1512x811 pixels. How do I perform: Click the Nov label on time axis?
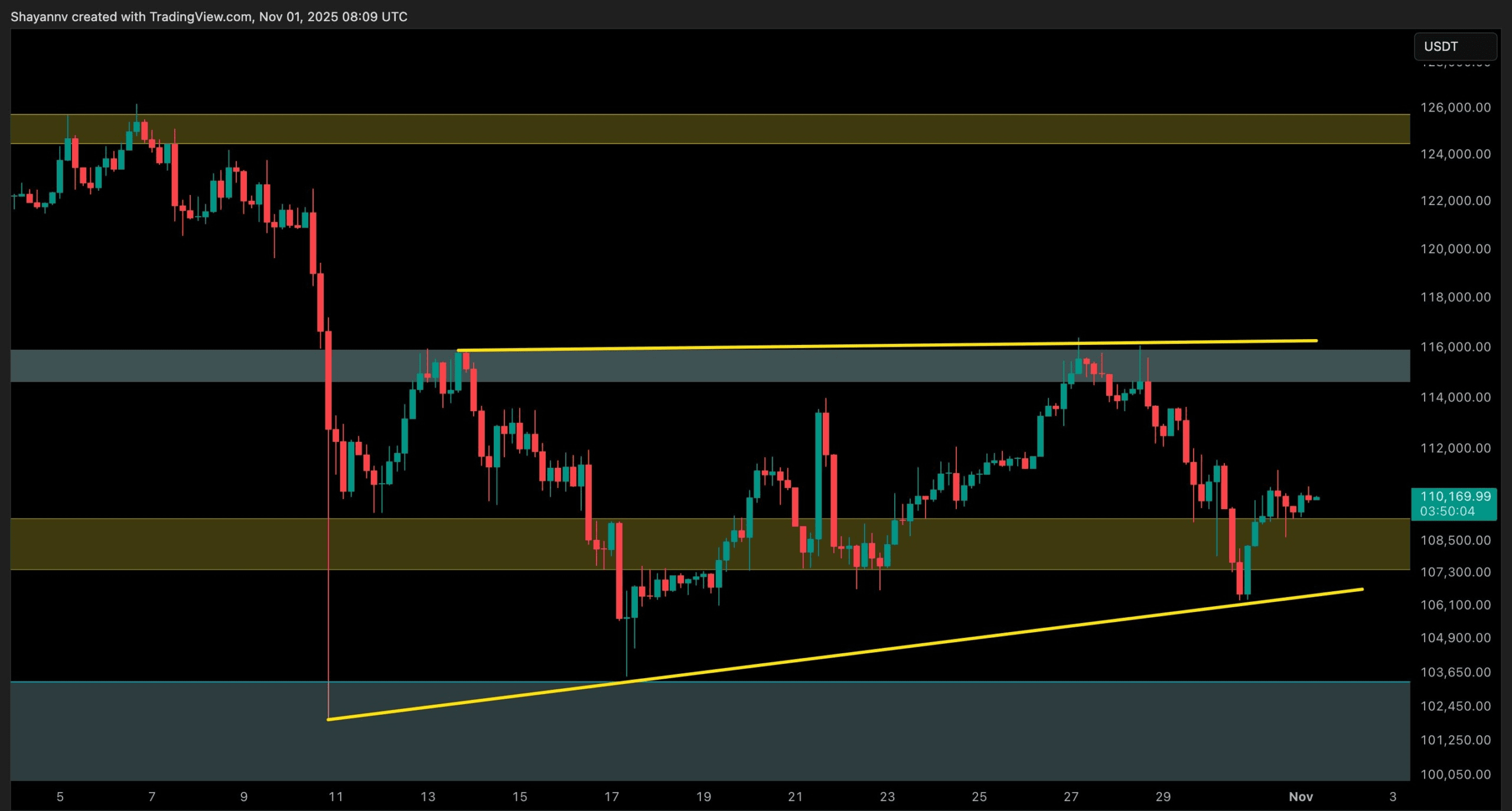[x=1301, y=797]
